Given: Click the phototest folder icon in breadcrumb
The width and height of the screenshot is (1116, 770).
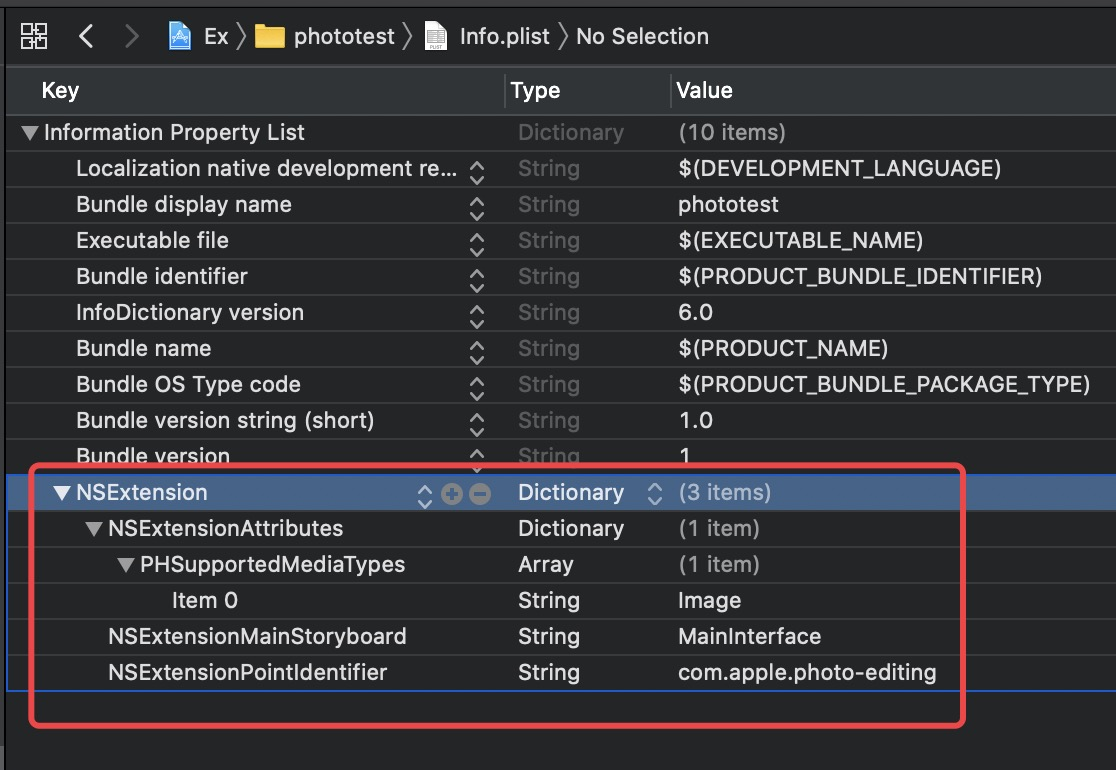Looking at the screenshot, I should (269, 37).
